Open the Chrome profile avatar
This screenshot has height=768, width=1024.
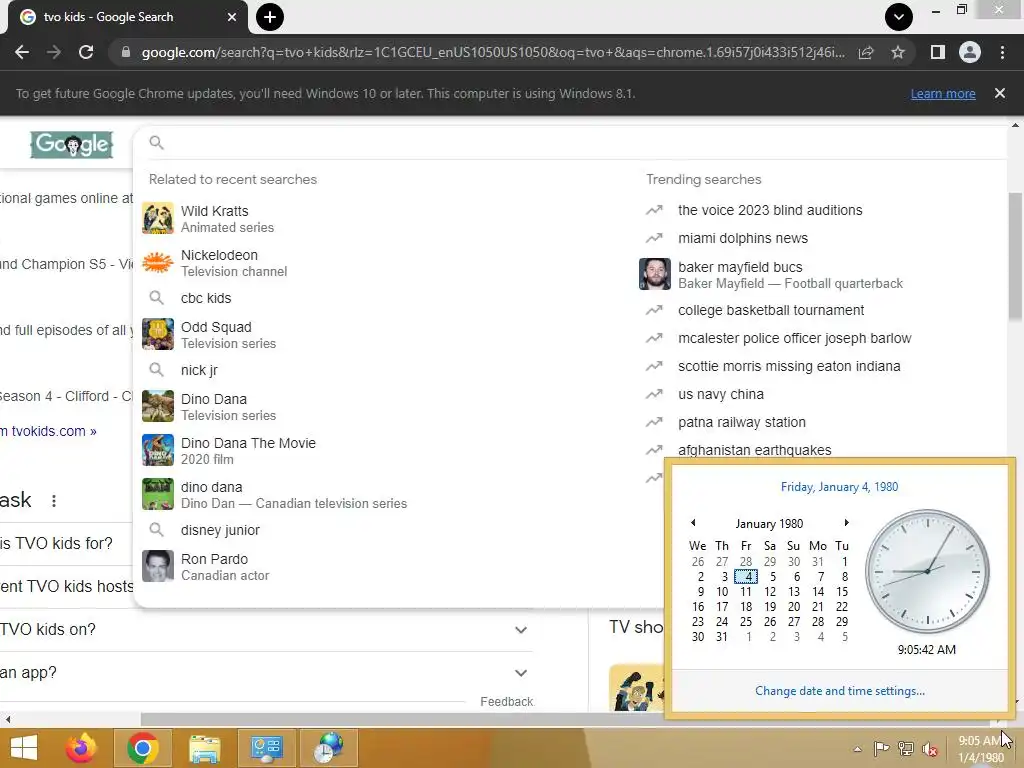point(970,52)
